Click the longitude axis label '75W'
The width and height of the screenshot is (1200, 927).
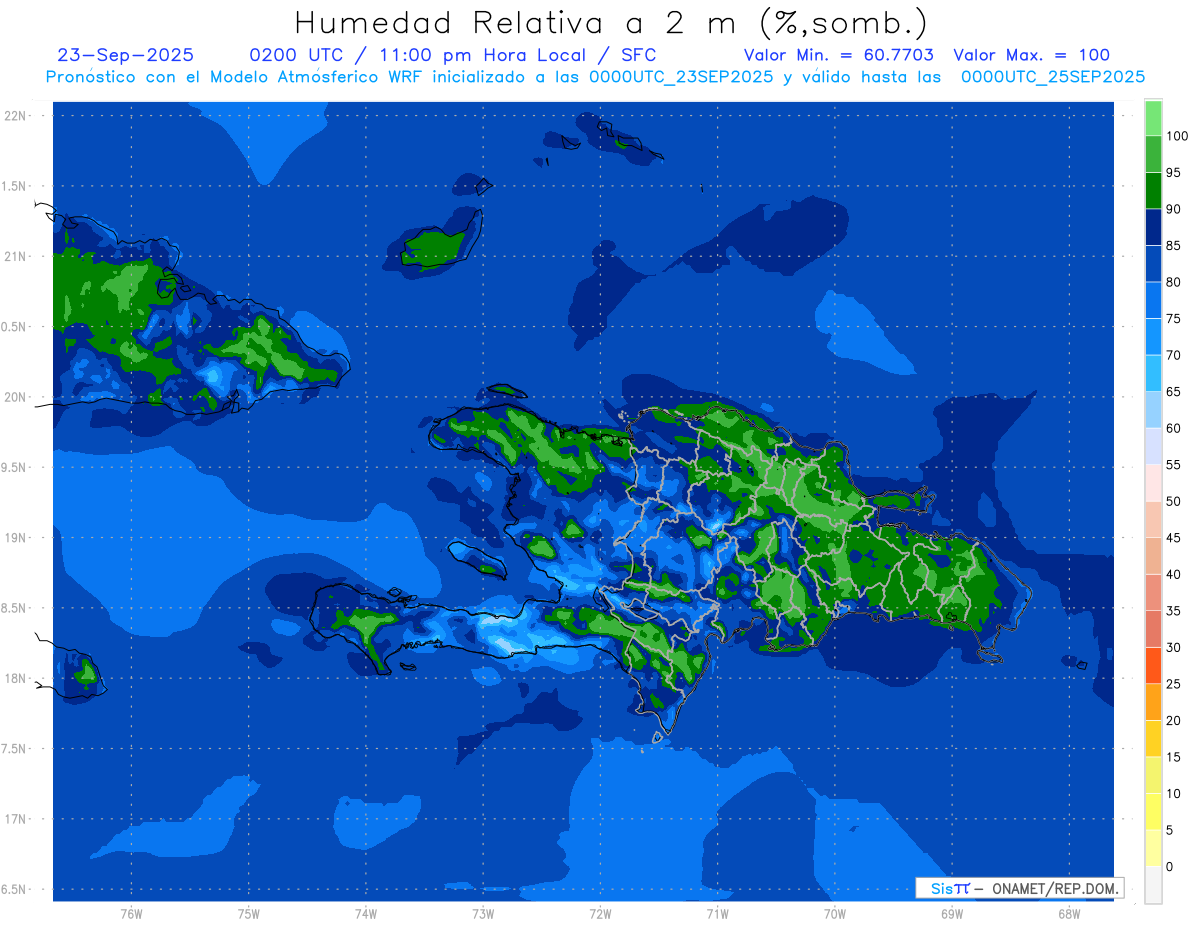tap(249, 914)
